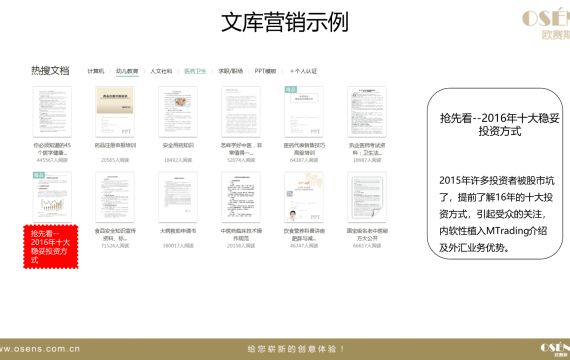Go to the 求职/职场 tab
Viewport: 570px width, 360px height.
pyautogui.click(x=230, y=71)
